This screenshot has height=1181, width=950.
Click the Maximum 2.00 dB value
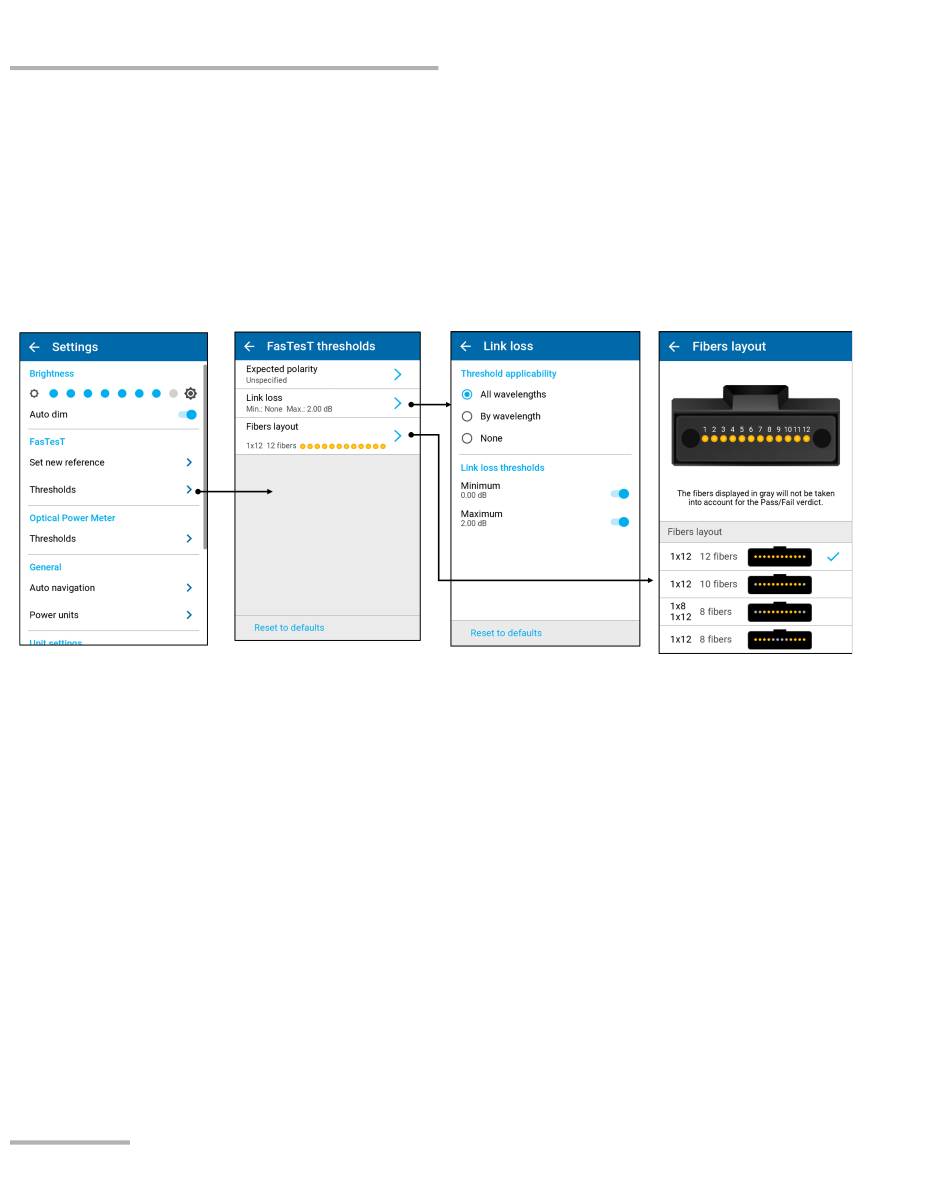click(474, 523)
